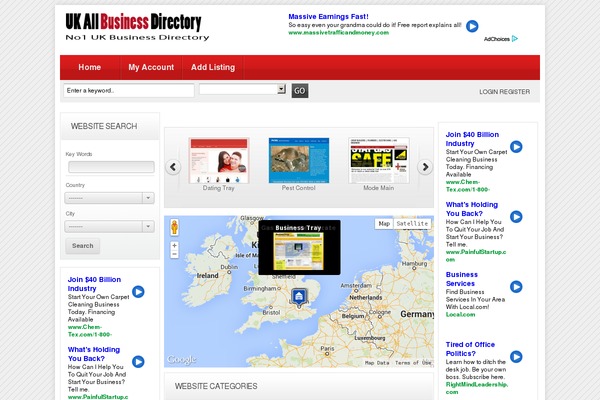This screenshot has height=400, width=600.
Task: Click the UK All Business Directory logo
Action: pyautogui.click(x=137, y=26)
